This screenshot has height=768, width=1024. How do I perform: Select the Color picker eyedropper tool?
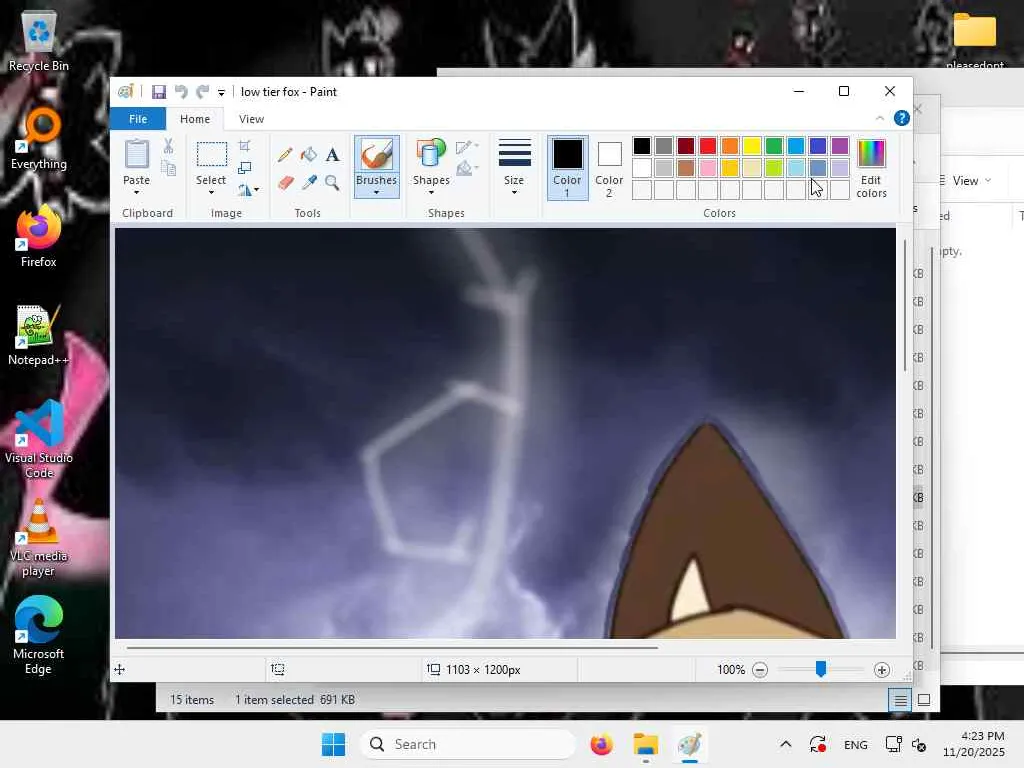[x=309, y=182]
